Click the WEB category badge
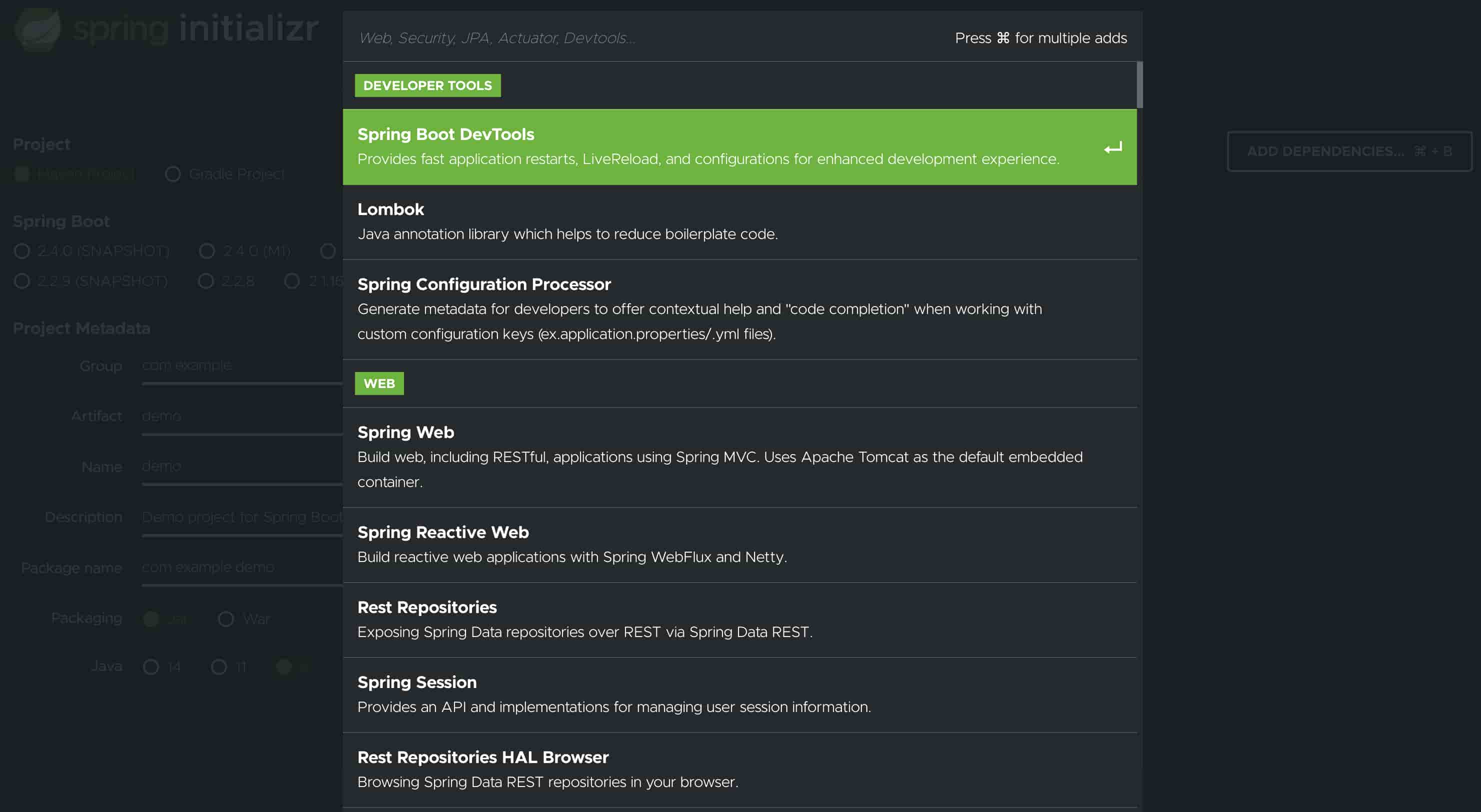 point(379,383)
